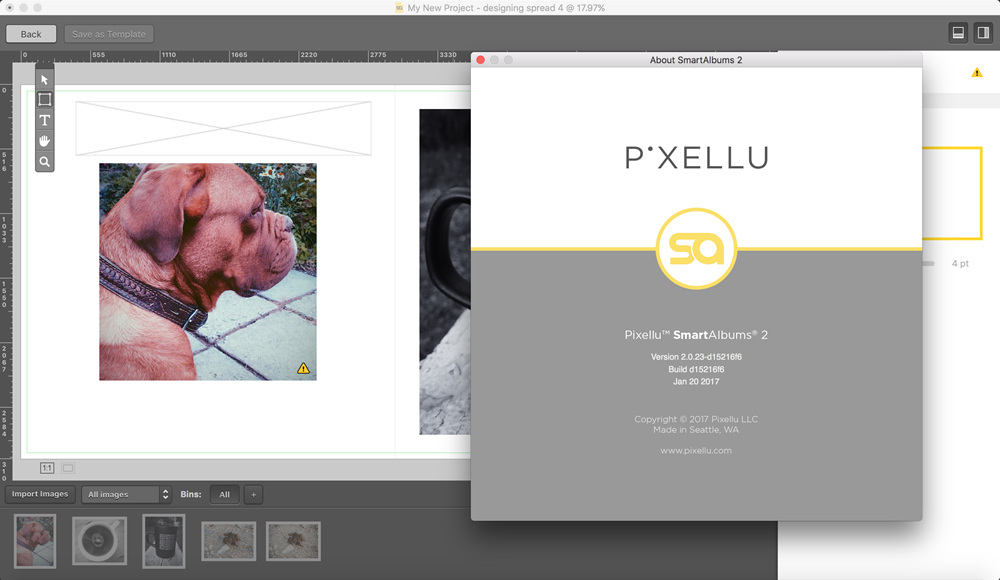Select the Hand pan tool

tap(44, 141)
